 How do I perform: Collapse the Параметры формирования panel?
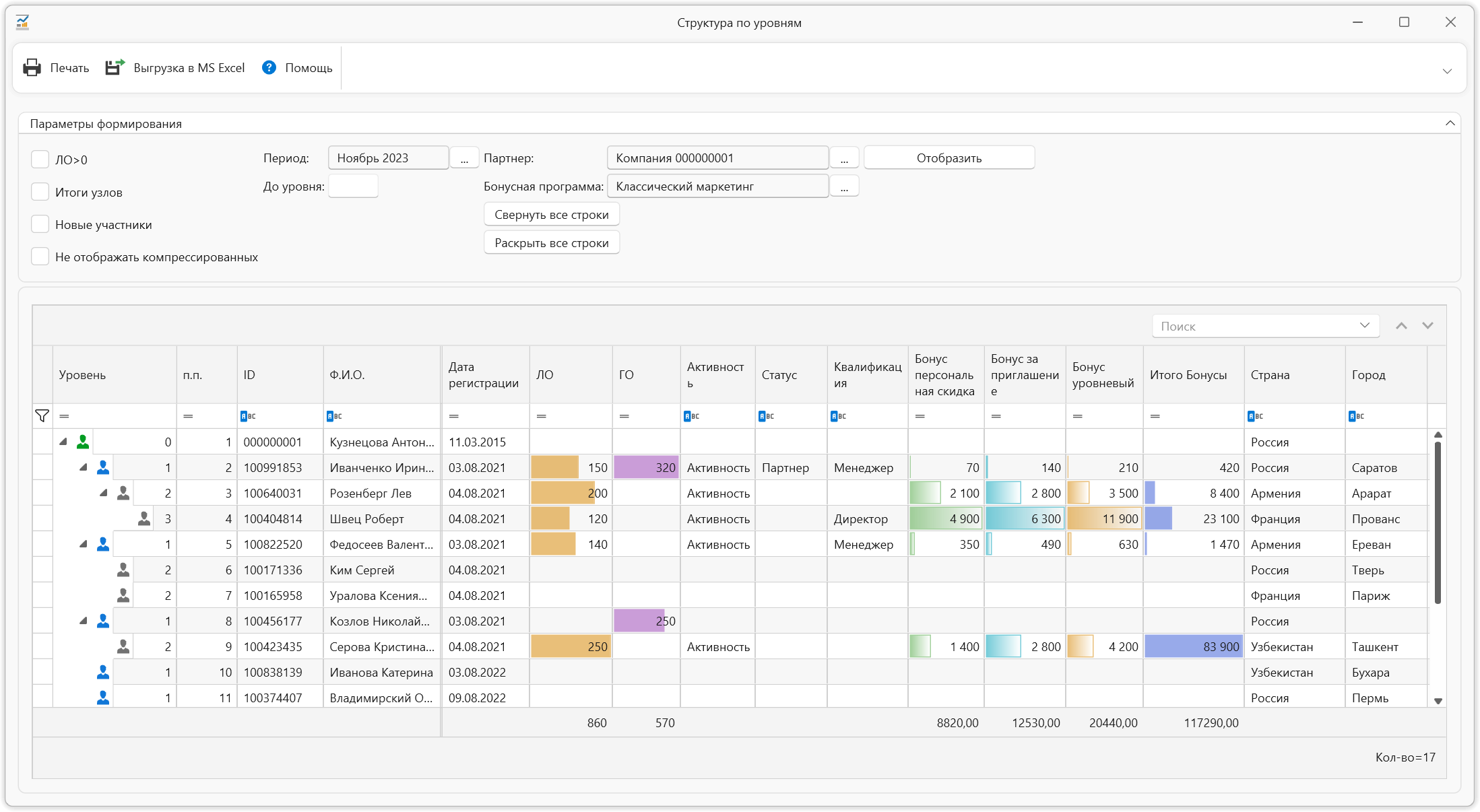[1450, 123]
